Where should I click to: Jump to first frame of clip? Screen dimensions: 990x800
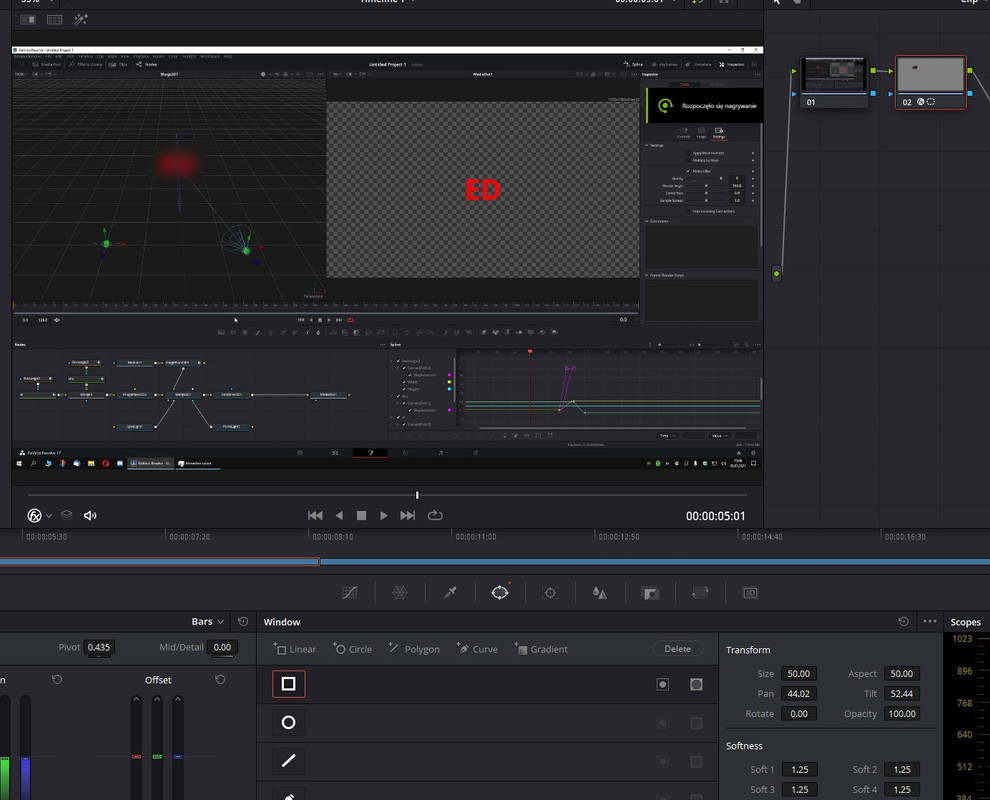315,515
